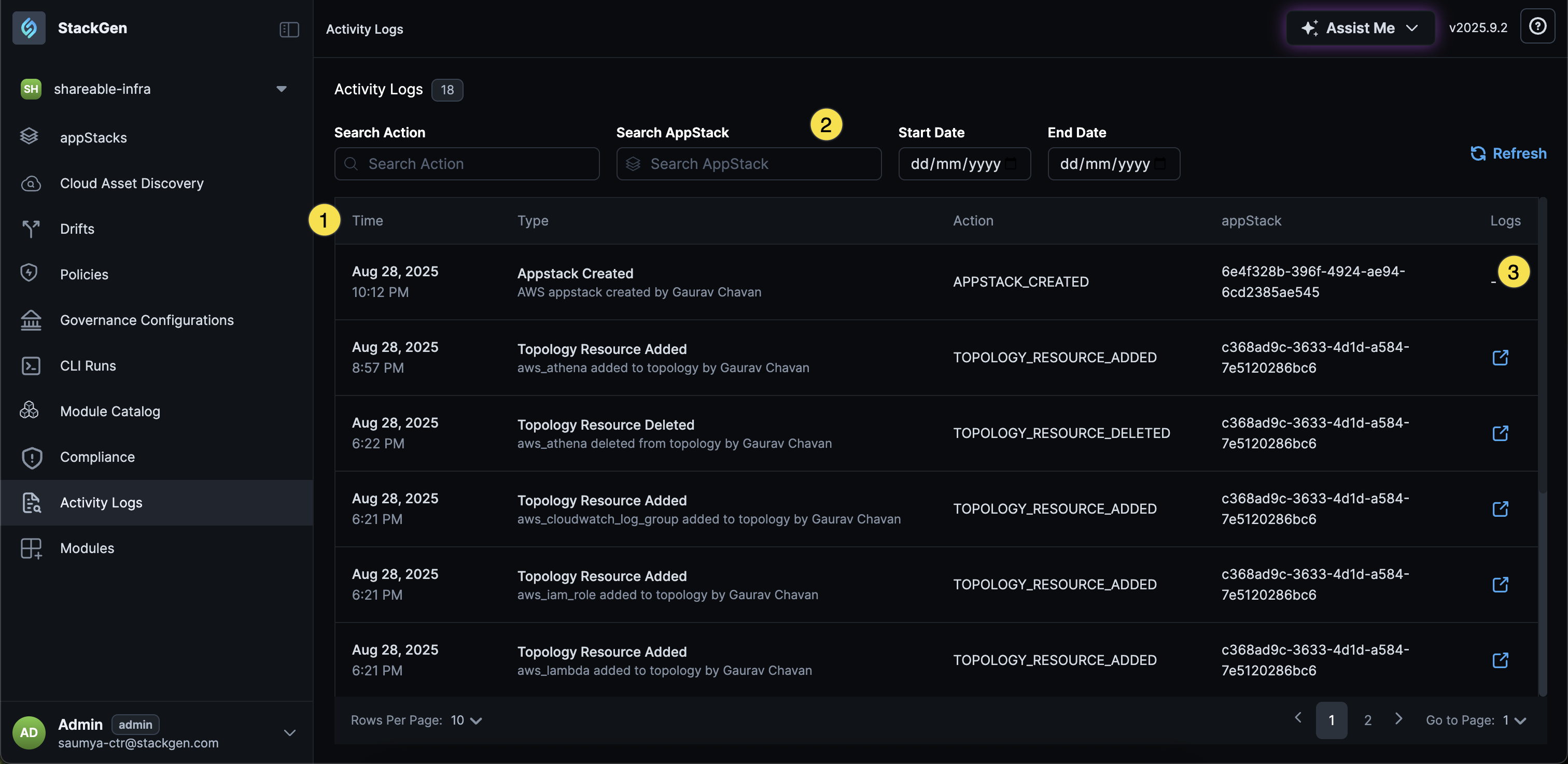
Task: Open logs link for 6:22 PM deleted entry
Action: click(1501, 433)
